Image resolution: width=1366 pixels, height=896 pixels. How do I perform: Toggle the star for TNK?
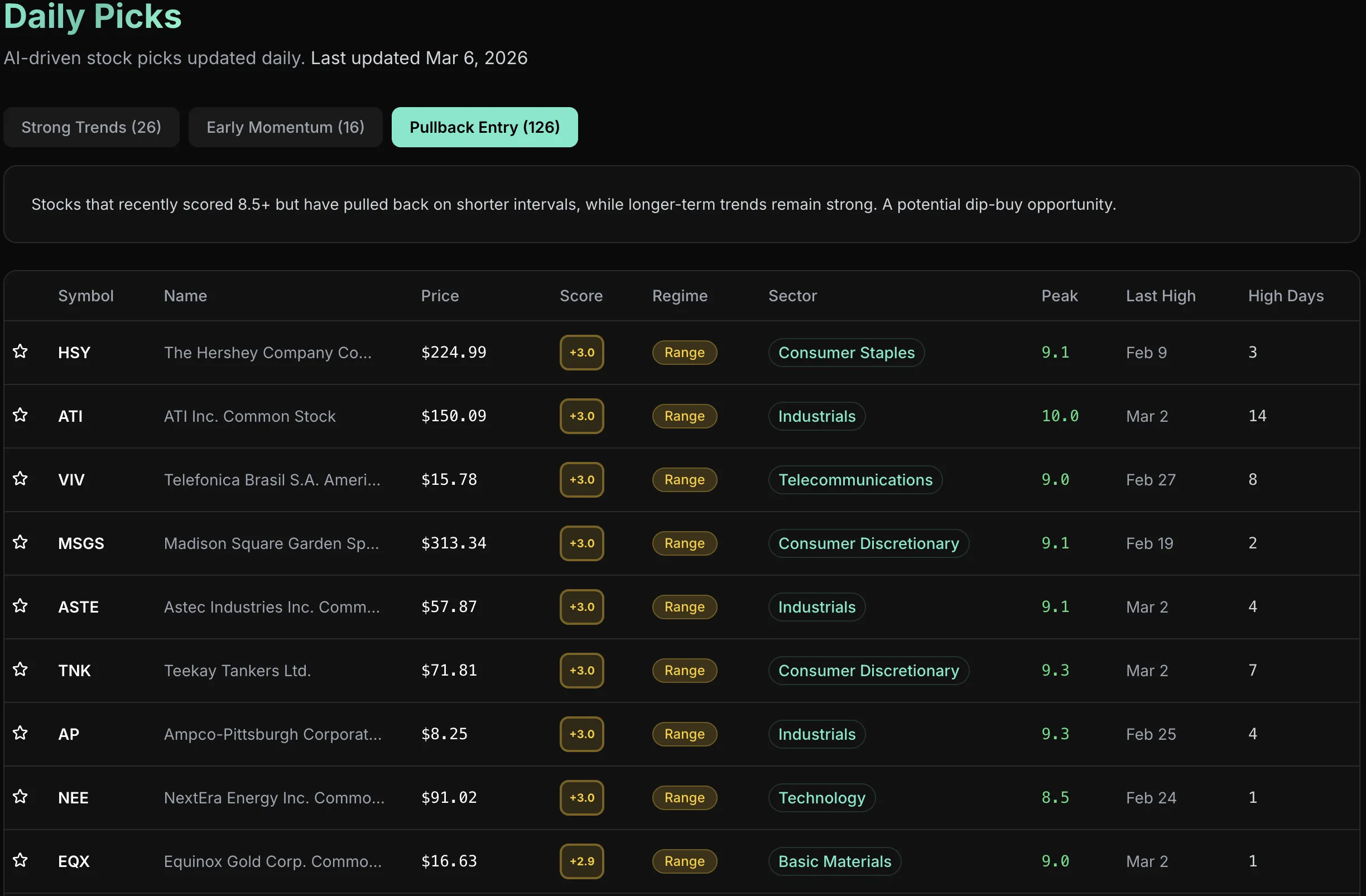(20, 670)
